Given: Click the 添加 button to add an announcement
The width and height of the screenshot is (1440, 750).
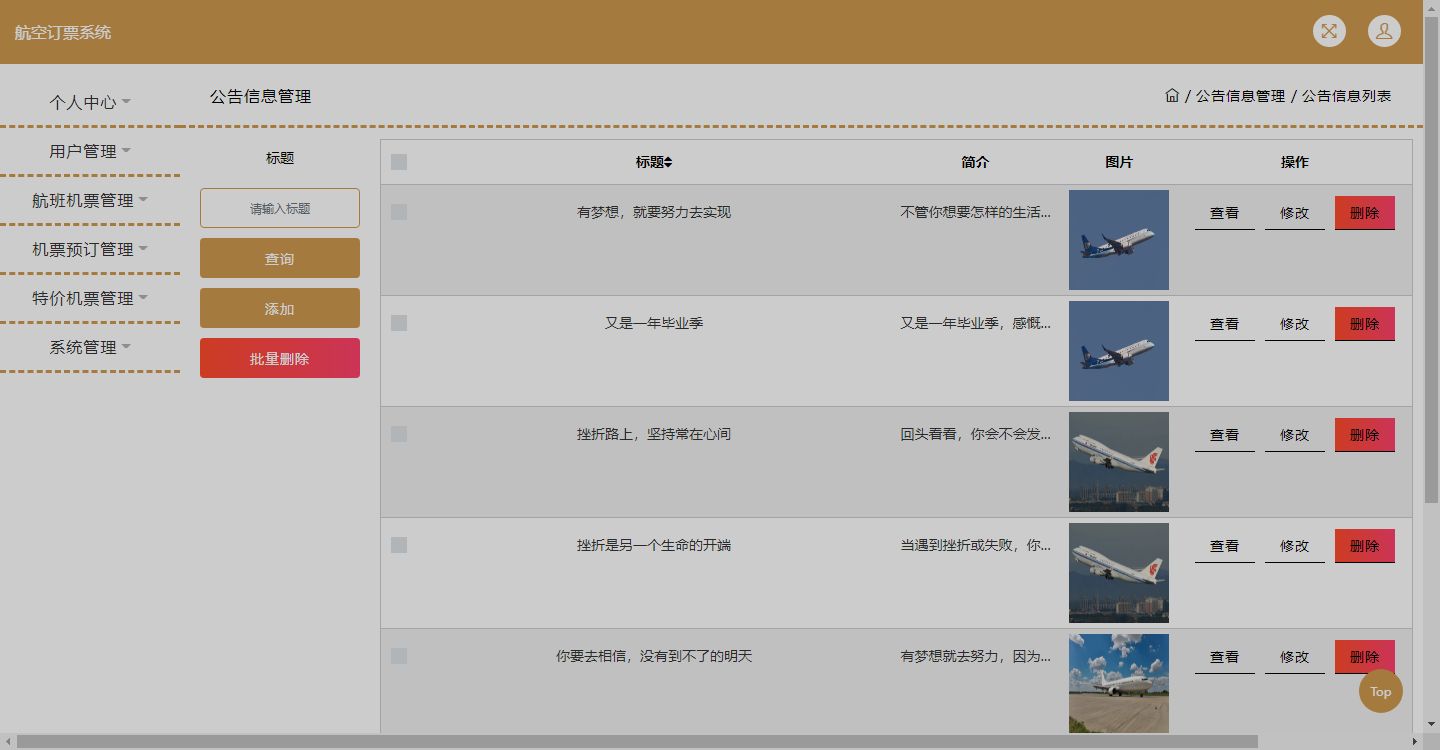Looking at the screenshot, I should pyautogui.click(x=279, y=307).
